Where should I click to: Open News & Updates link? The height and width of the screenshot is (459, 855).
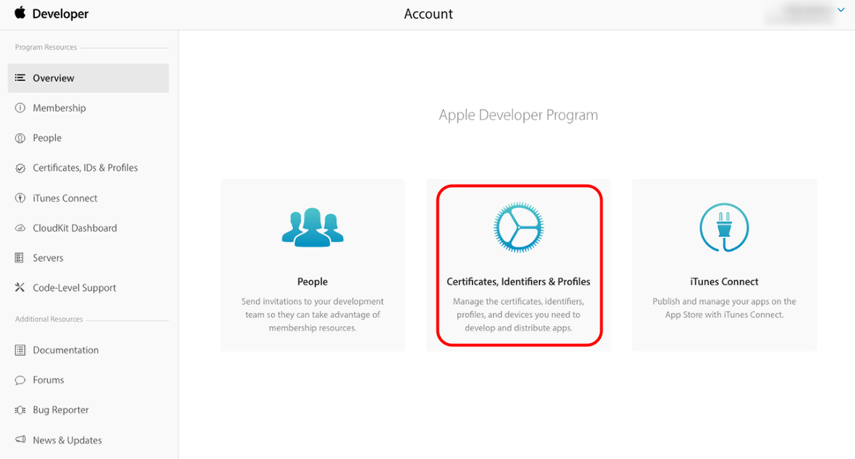pyautogui.click(x=67, y=440)
